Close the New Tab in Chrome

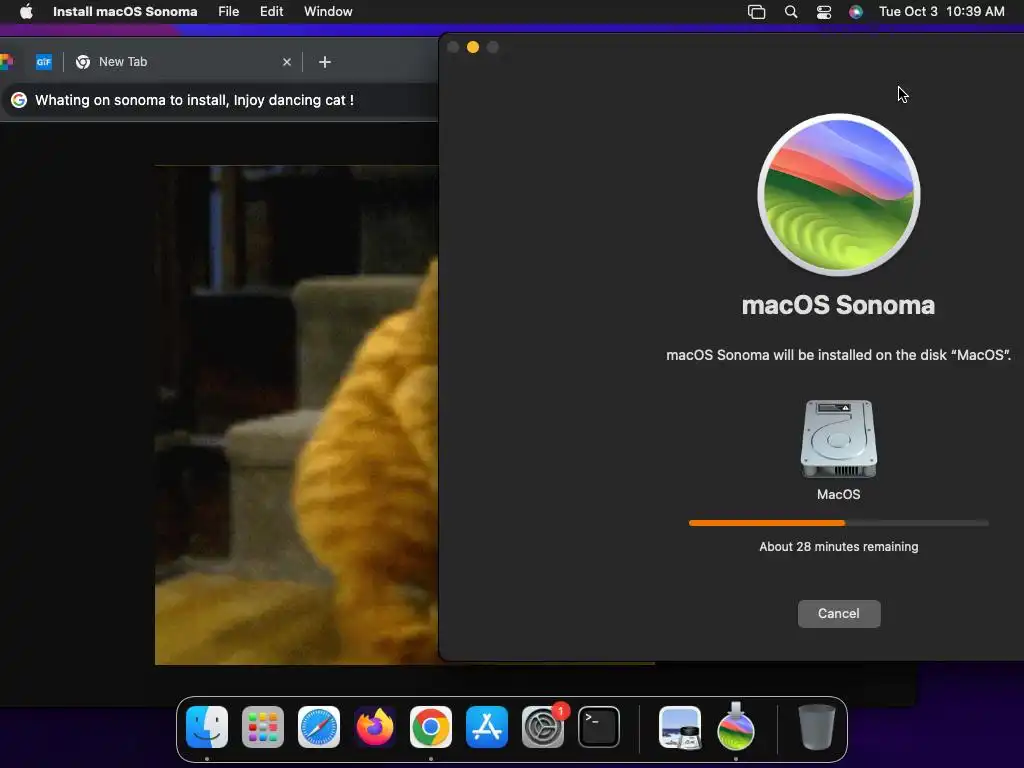pyautogui.click(x=287, y=61)
